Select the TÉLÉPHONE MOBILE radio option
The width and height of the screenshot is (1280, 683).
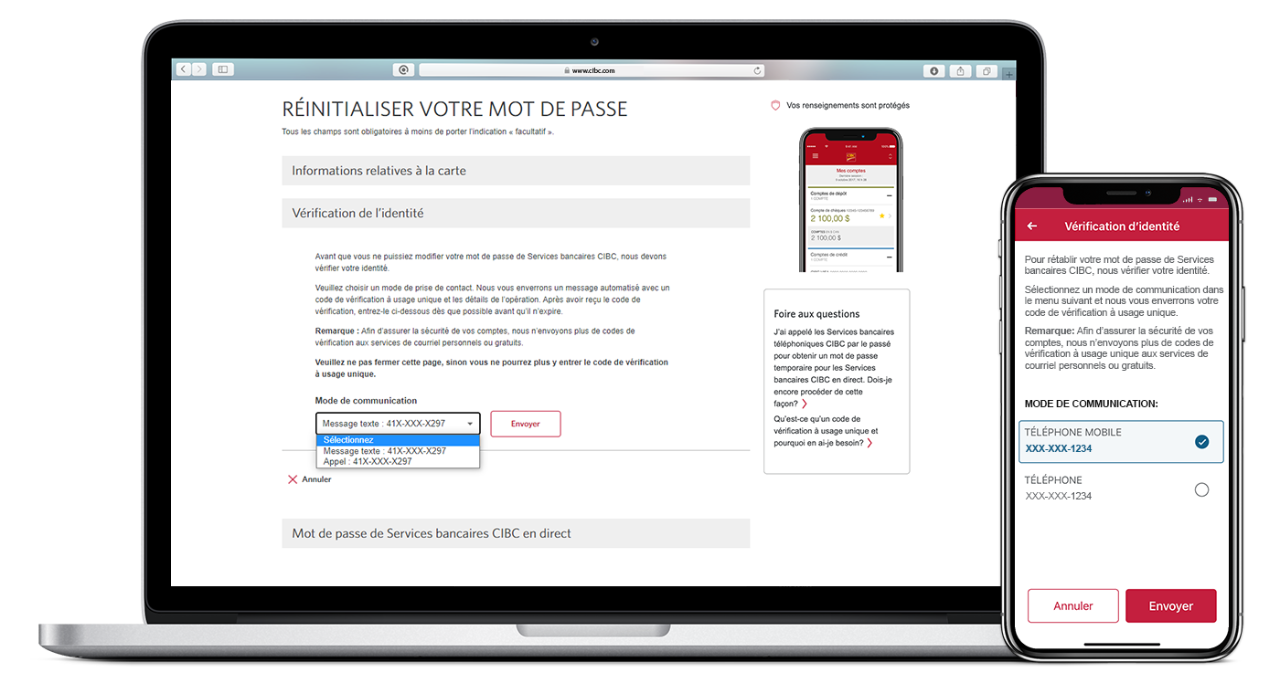[x=1121, y=441]
